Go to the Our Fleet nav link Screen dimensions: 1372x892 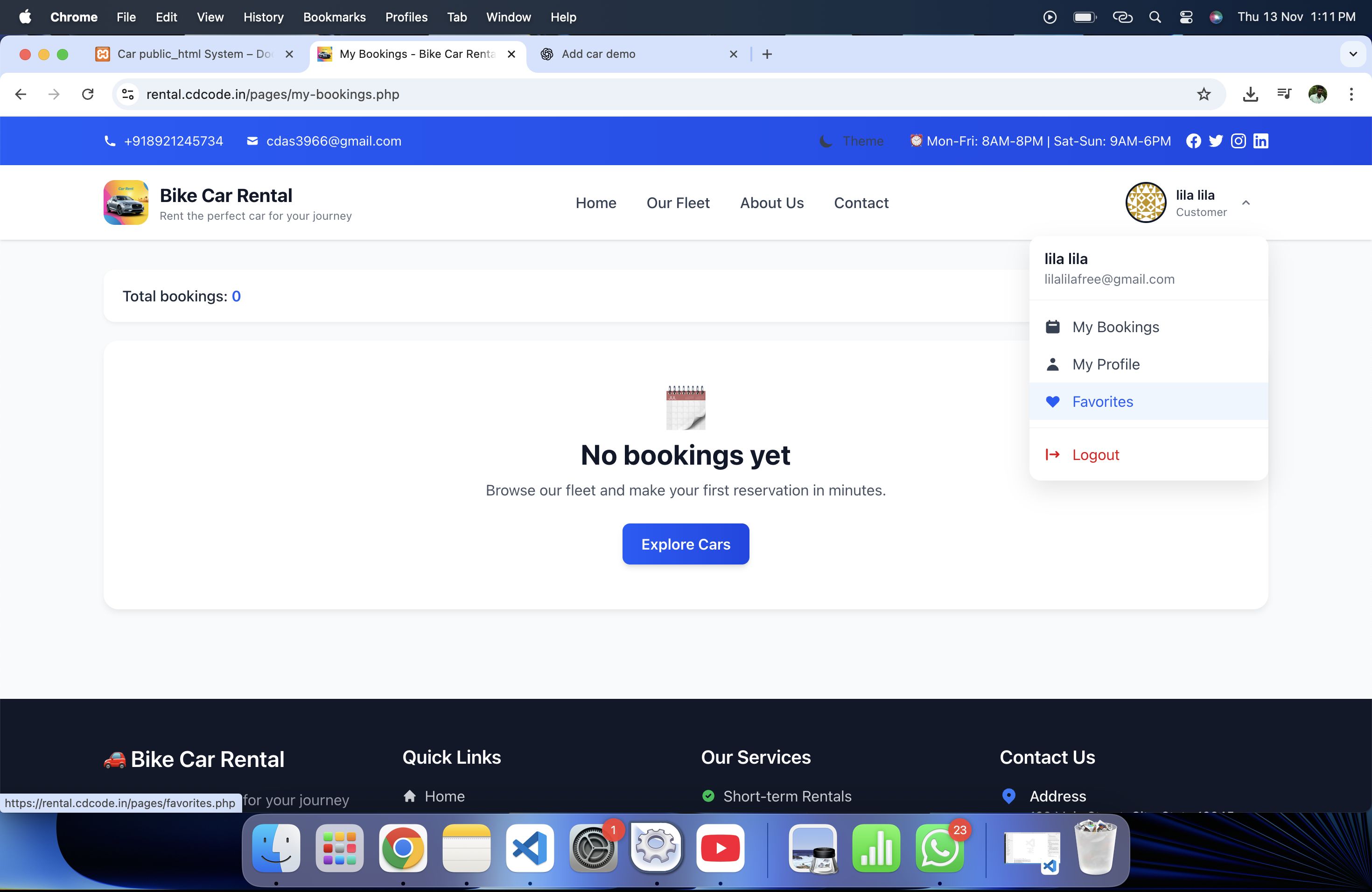(x=678, y=203)
